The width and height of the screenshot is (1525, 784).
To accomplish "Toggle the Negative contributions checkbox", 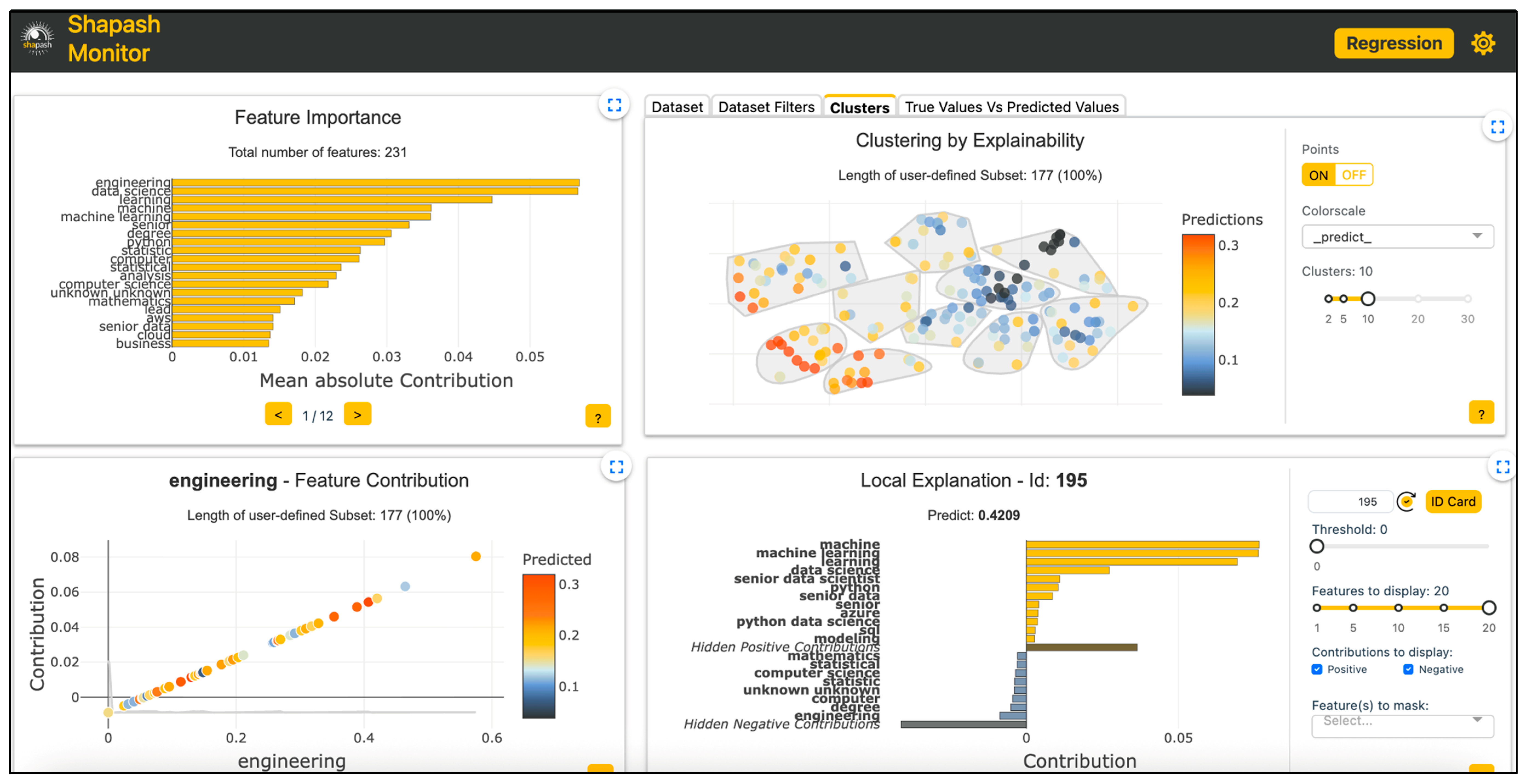I will 1408,669.
